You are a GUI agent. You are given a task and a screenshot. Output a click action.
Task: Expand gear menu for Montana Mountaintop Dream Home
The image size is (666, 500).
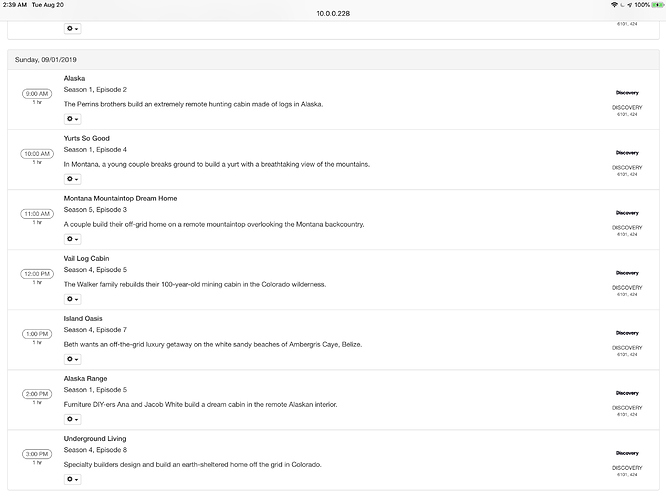(x=72, y=239)
